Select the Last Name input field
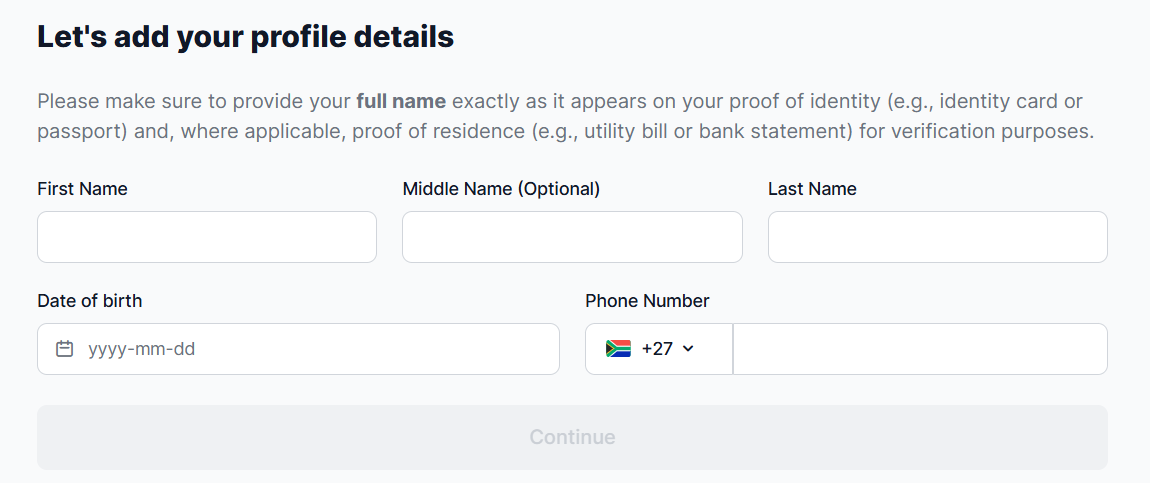The image size is (1150, 483). click(x=937, y=237)
